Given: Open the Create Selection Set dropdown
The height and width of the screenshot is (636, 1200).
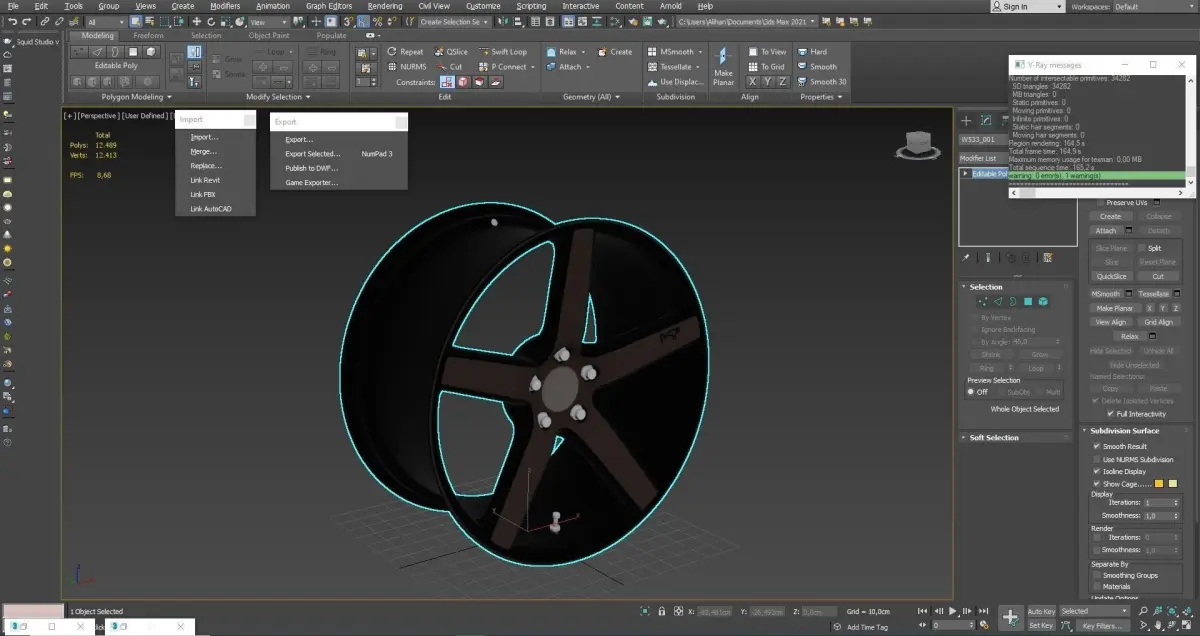Looking at the screenshot, I should (455, 21).
